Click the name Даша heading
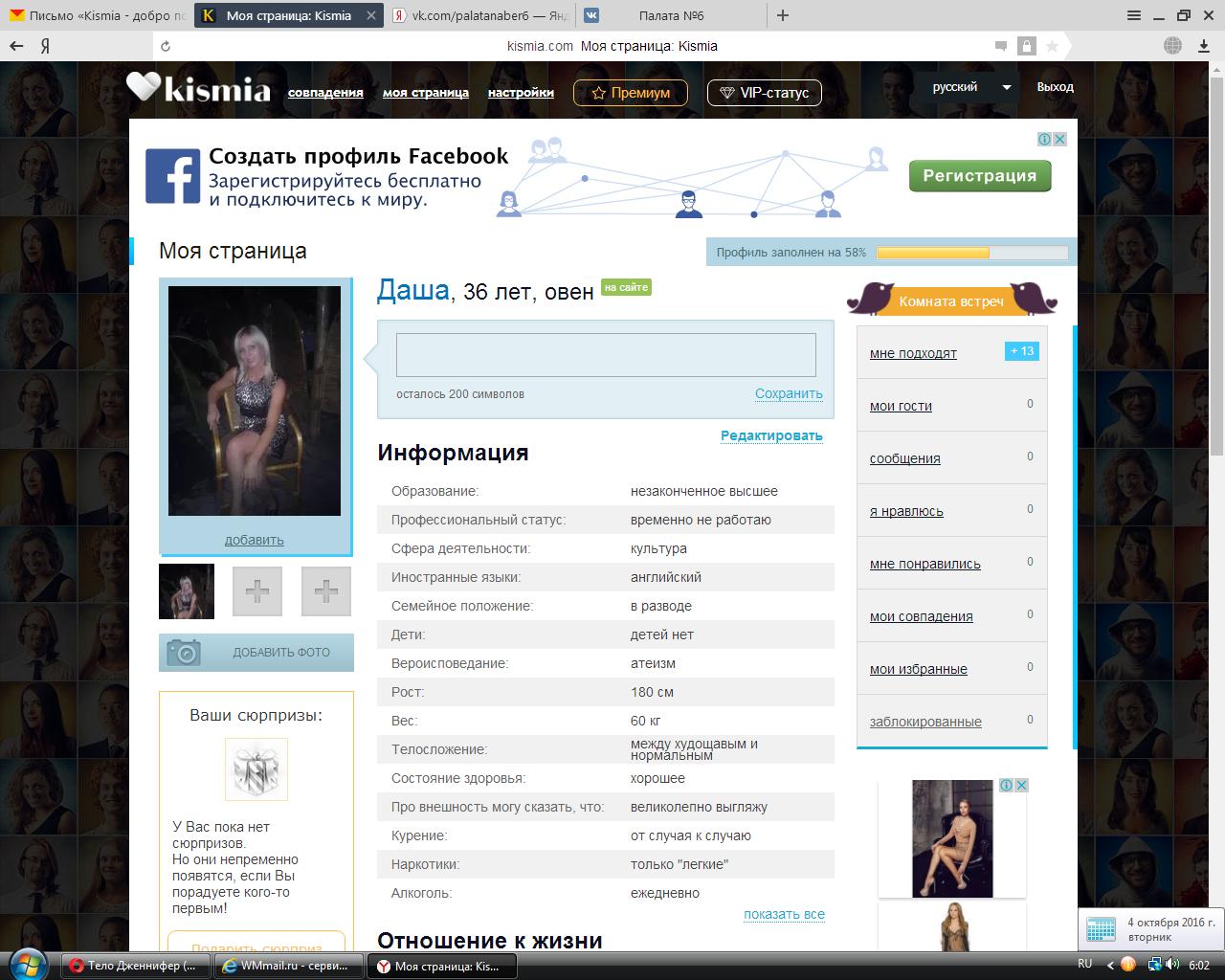Viewport: 1225px width, 980px height. (x=412, y=290)
